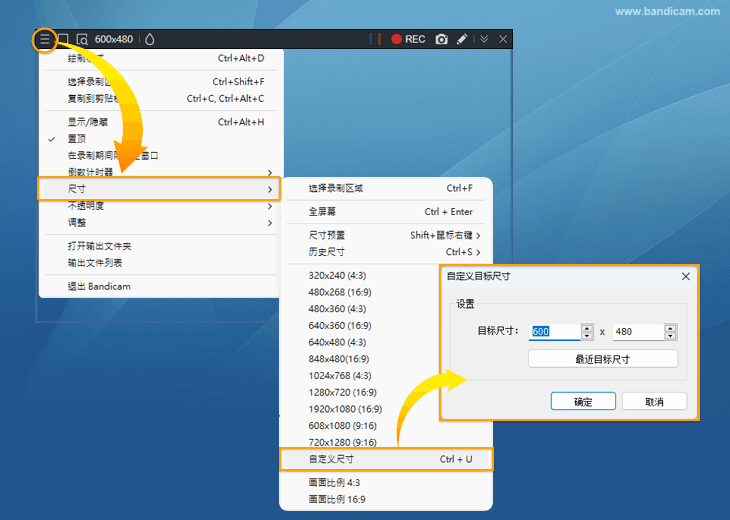Increase width with the up spinner arrow
This screenshot has height=520, width=730.
(587, 328)
